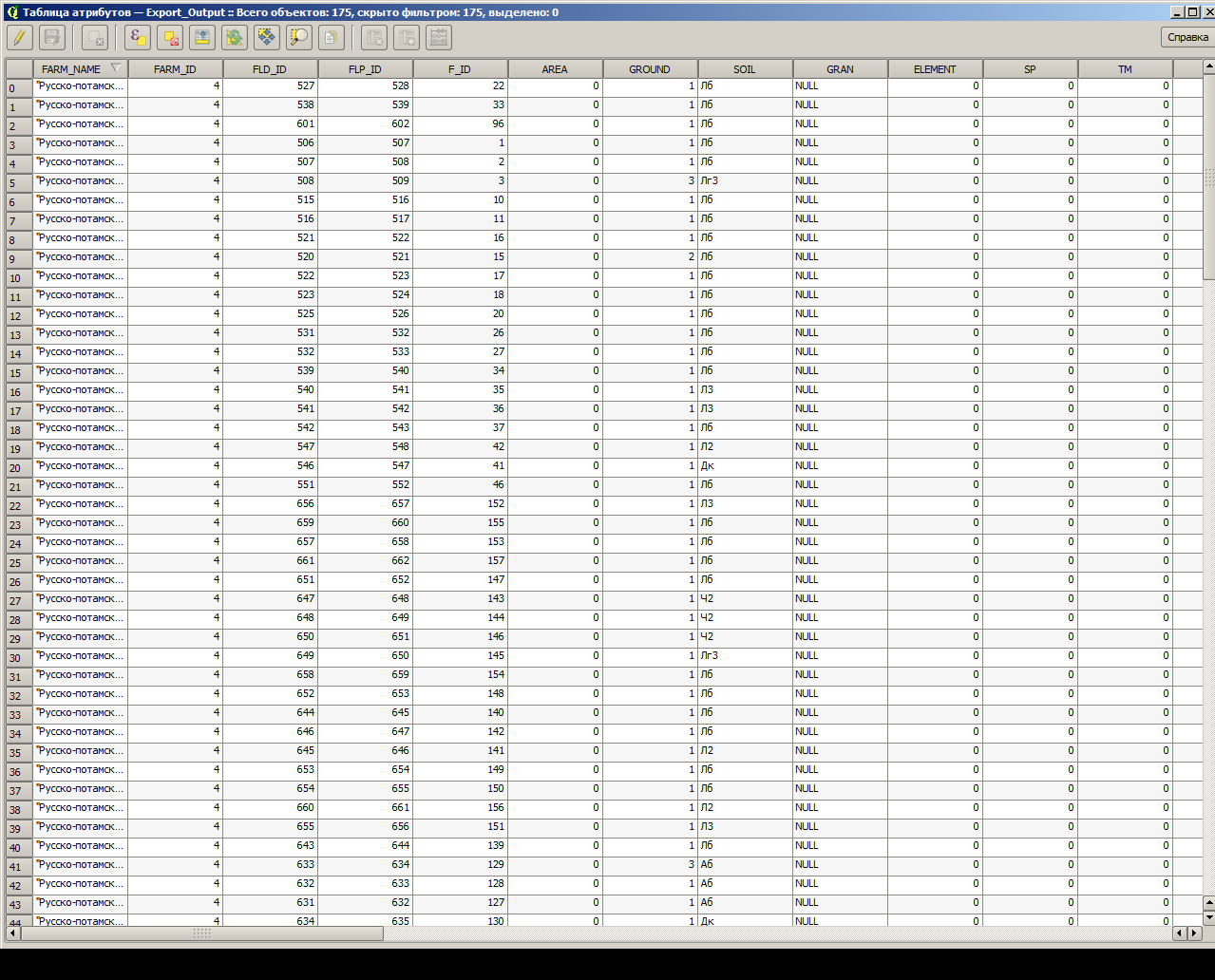Open the field calculator abacus icon
1215x980 pixels.
[439, 38]
